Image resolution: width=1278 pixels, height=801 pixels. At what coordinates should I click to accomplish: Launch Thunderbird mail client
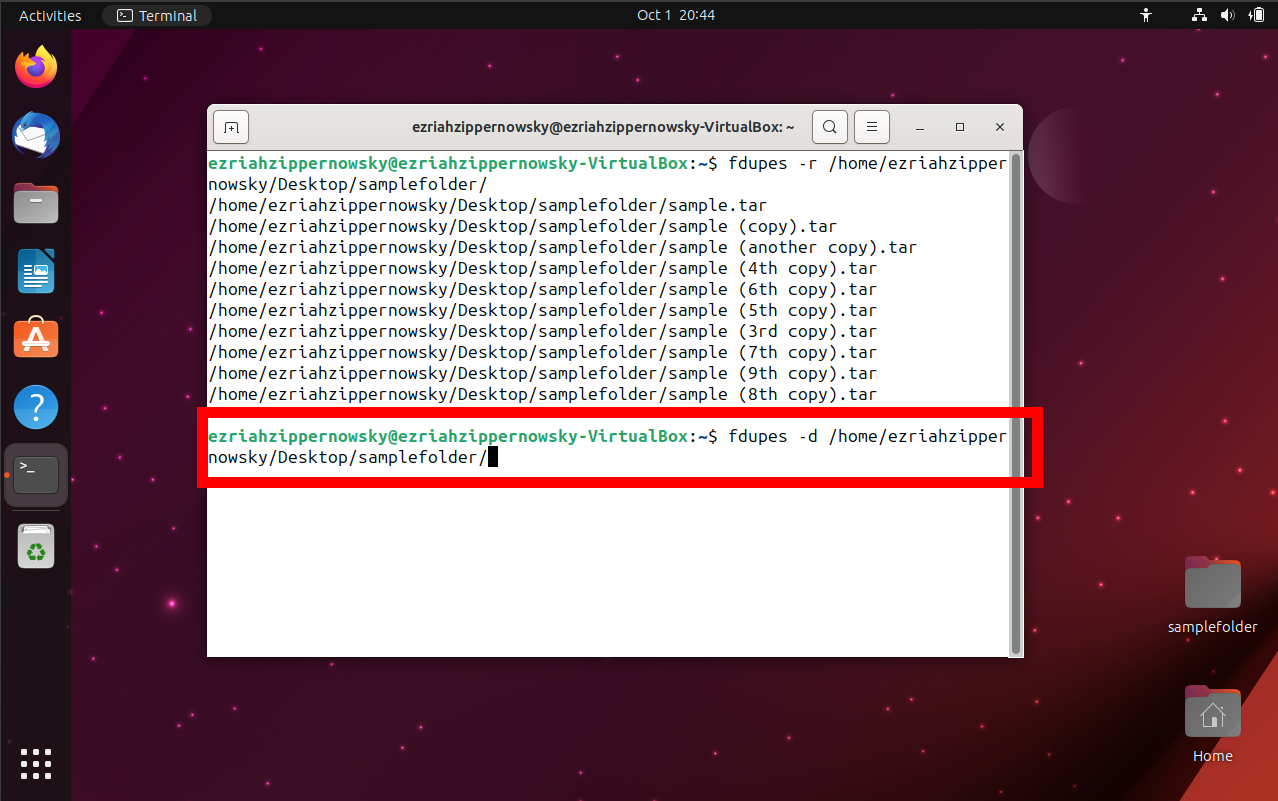click(x=36, y=135)
